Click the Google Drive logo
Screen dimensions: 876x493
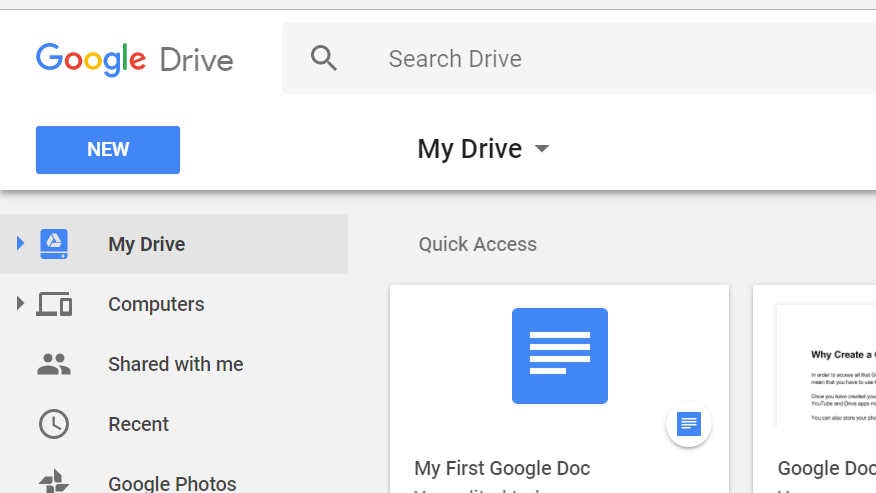click(x=135, y=59)
